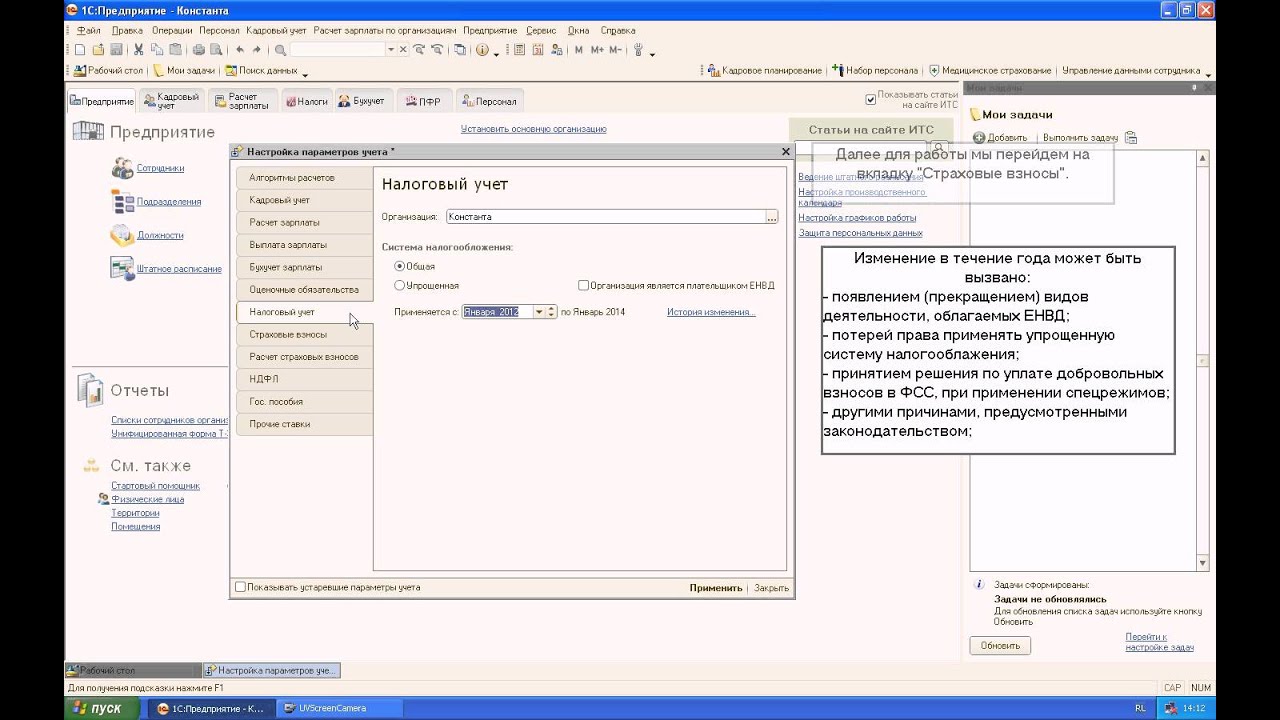Open Перейти к настройке задач link
The height and width of the screenshot is (720, 1280).
tap(1159, 641)
